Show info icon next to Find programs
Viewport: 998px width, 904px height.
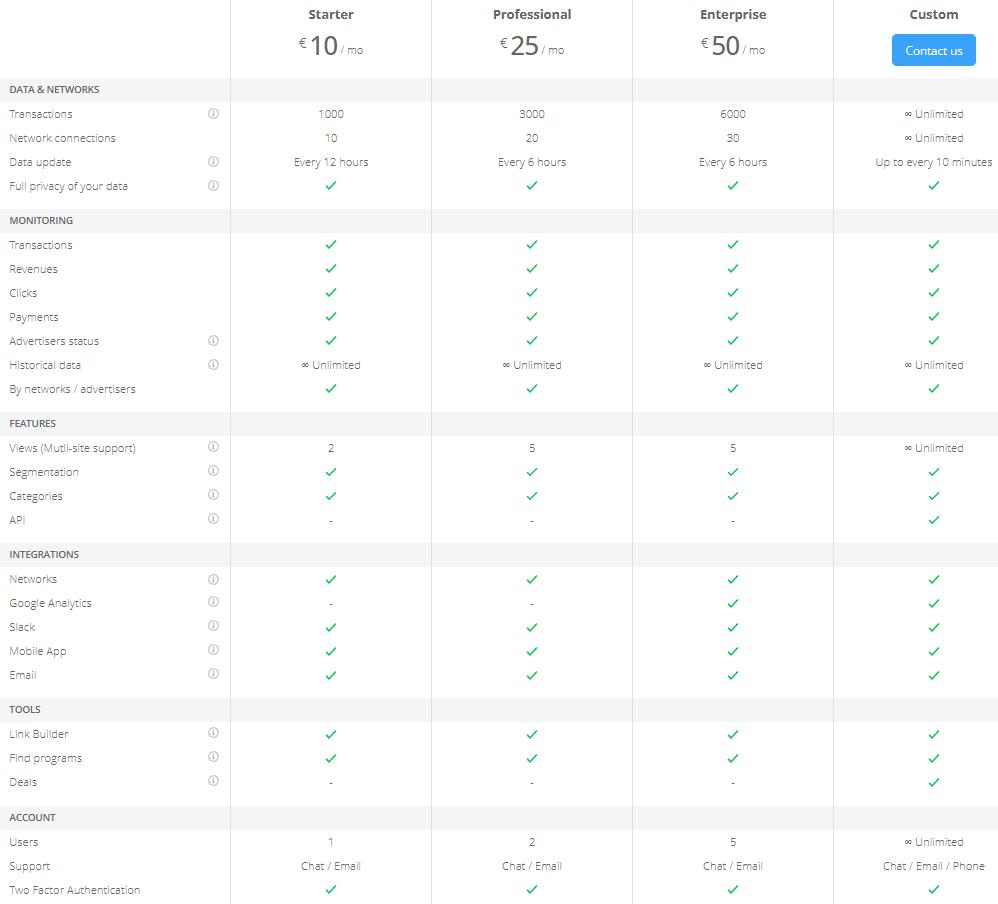pos(214,756)
